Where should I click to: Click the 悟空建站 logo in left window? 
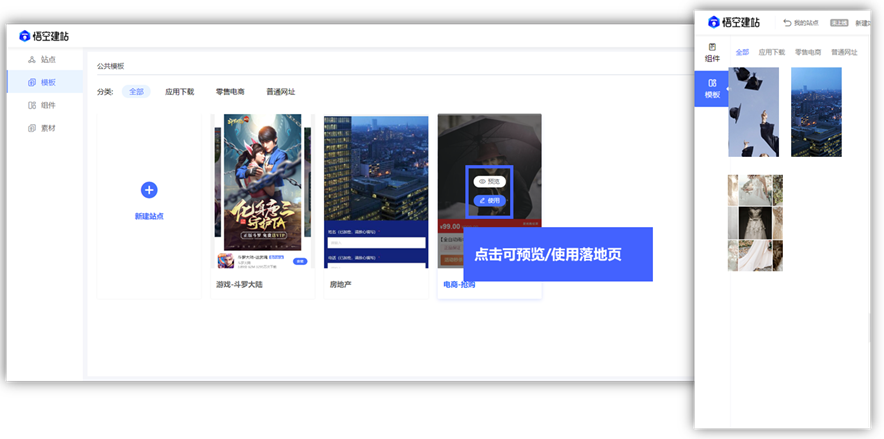(43, 36)
